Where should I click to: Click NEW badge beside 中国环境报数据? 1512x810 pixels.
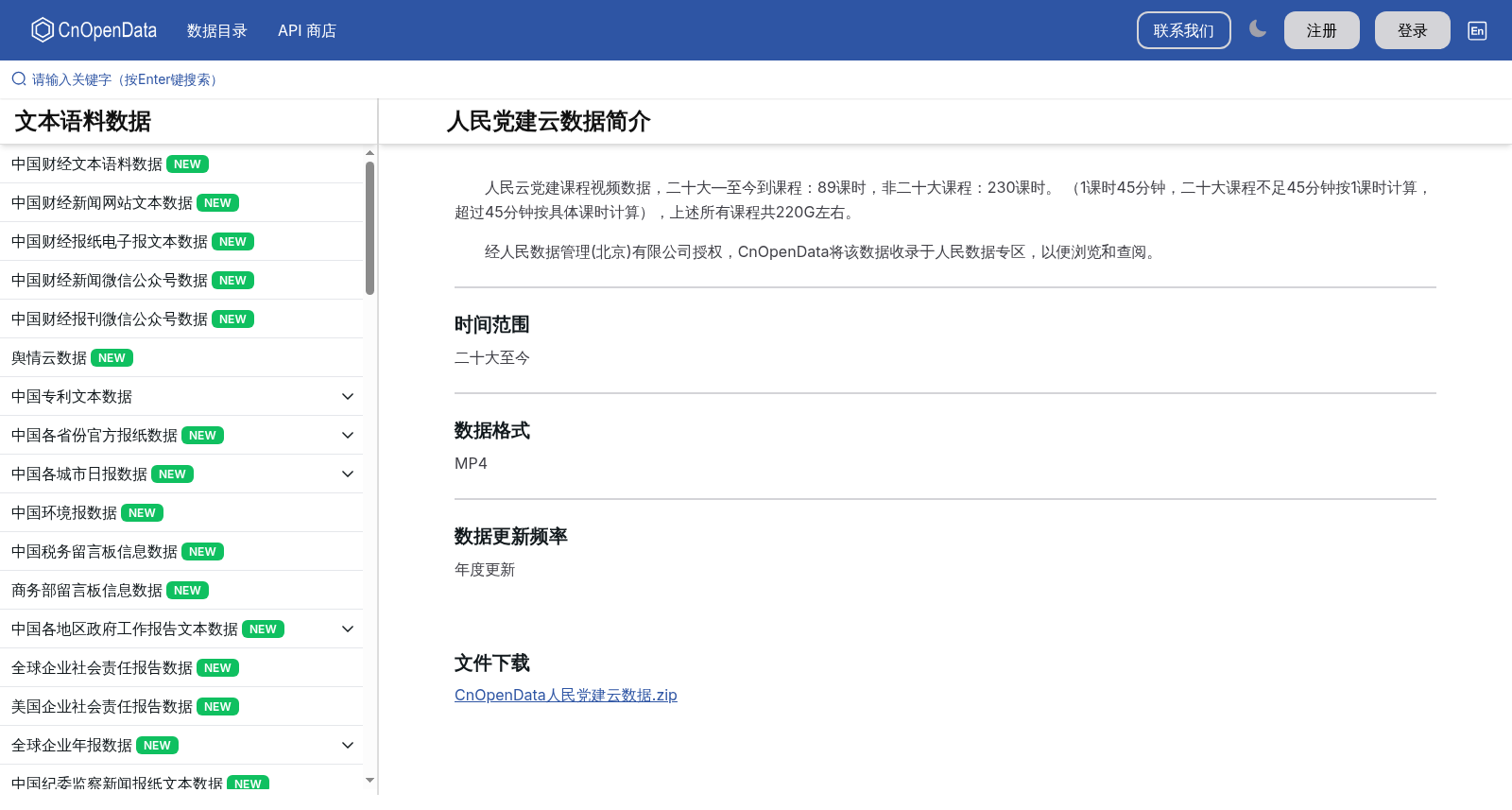(142, 512)
